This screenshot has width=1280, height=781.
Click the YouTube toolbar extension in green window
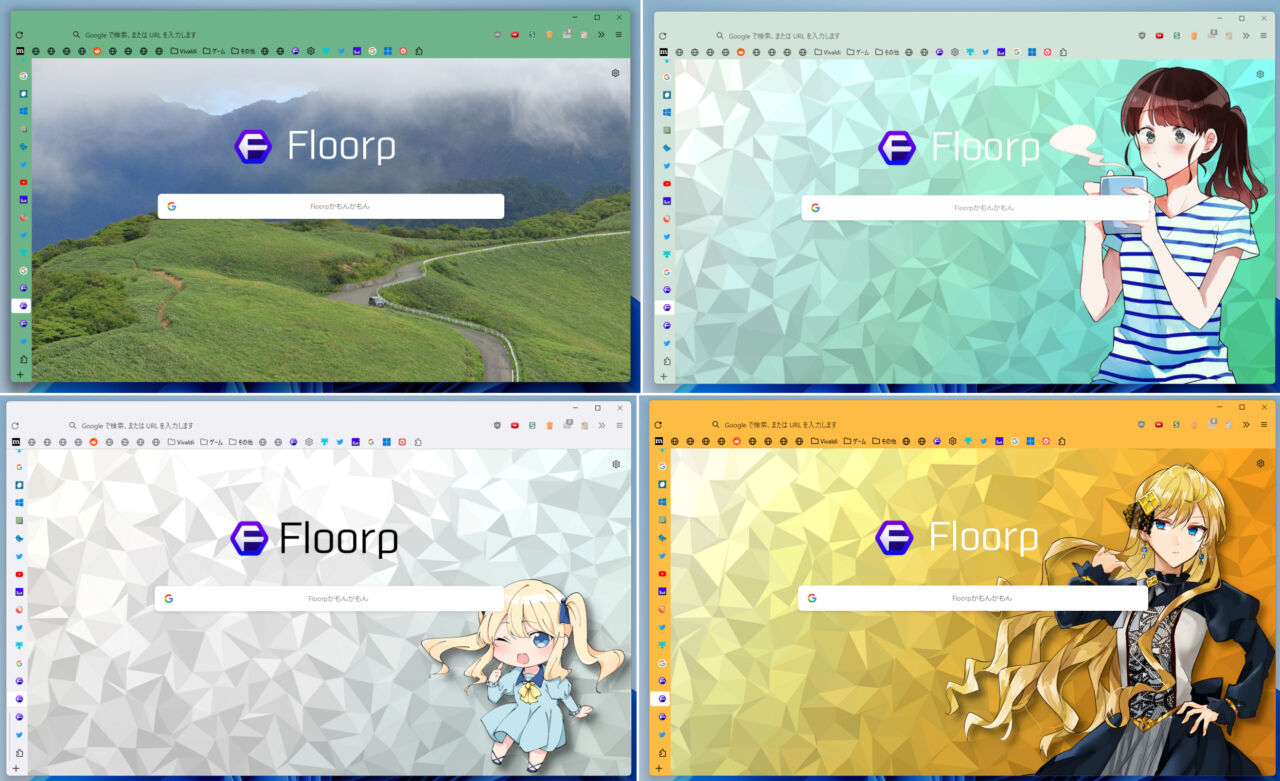515,35
